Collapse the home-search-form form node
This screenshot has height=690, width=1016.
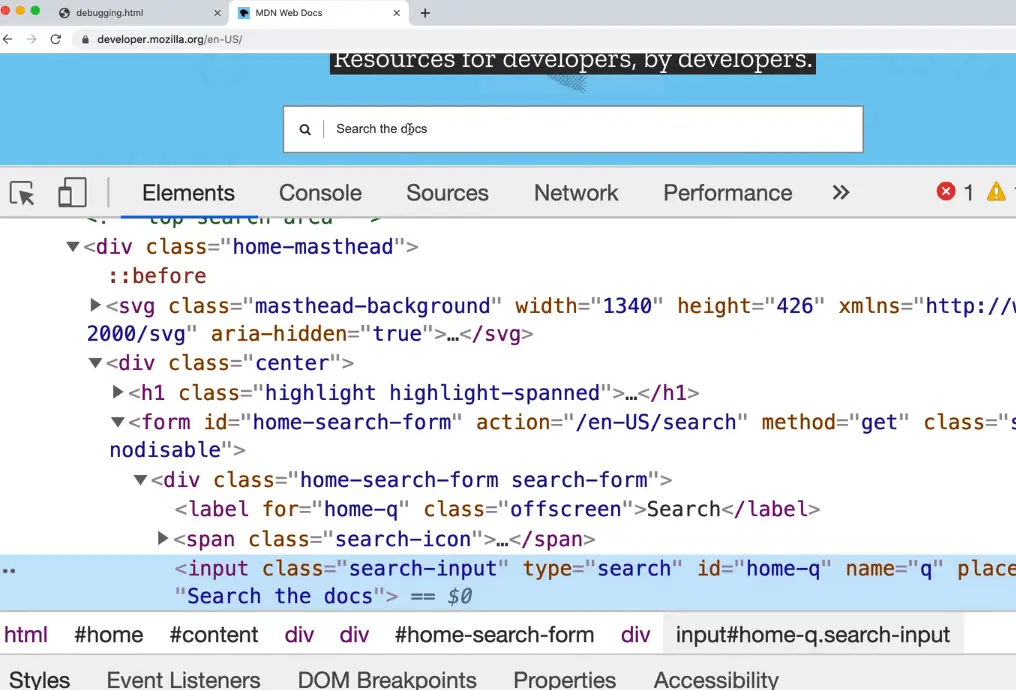(x=118, y=423)
